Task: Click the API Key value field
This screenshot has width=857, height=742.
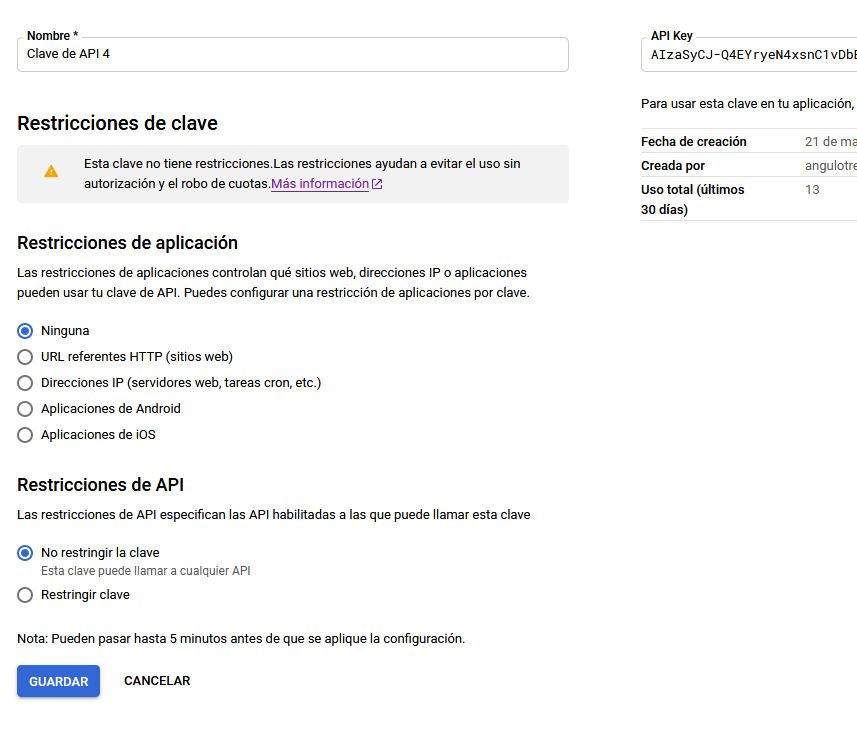Action: (x=749, y=55)
